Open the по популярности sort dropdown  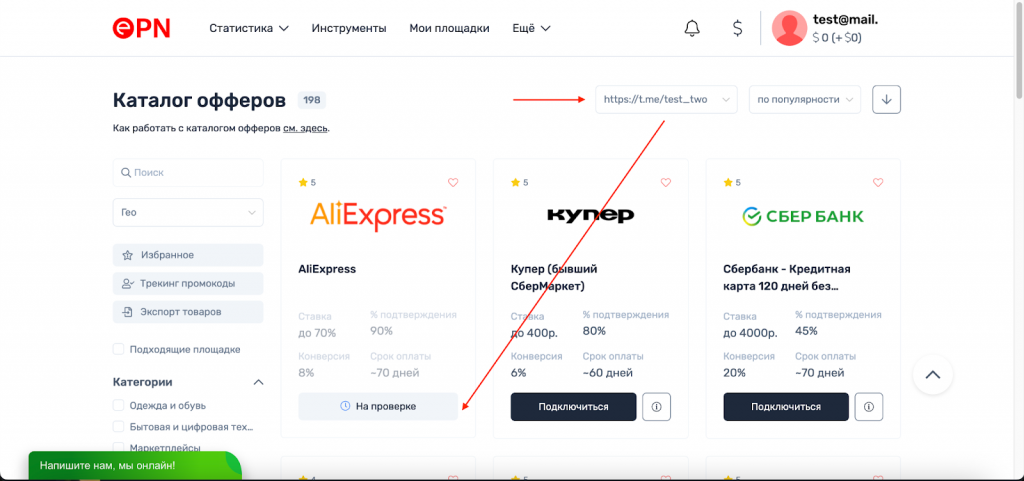805,100
